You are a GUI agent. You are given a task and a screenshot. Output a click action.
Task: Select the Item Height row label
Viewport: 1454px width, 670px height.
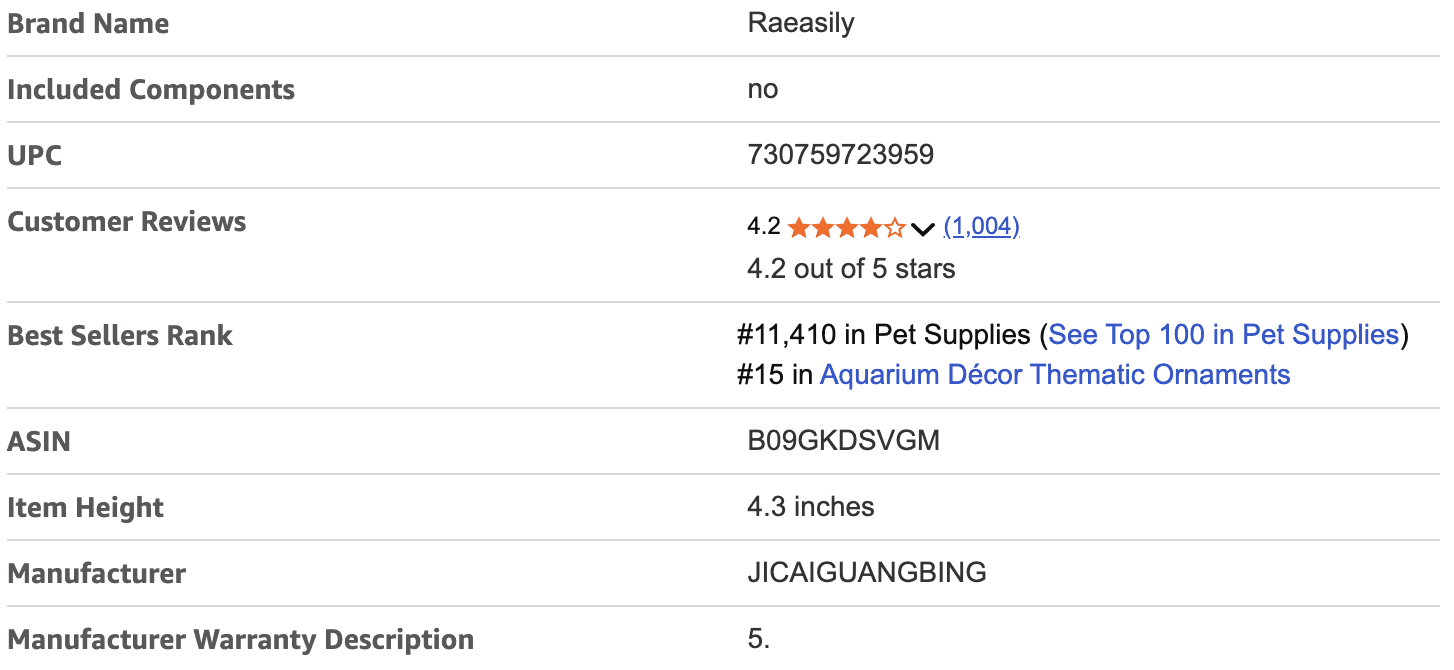tap(85, 508)
